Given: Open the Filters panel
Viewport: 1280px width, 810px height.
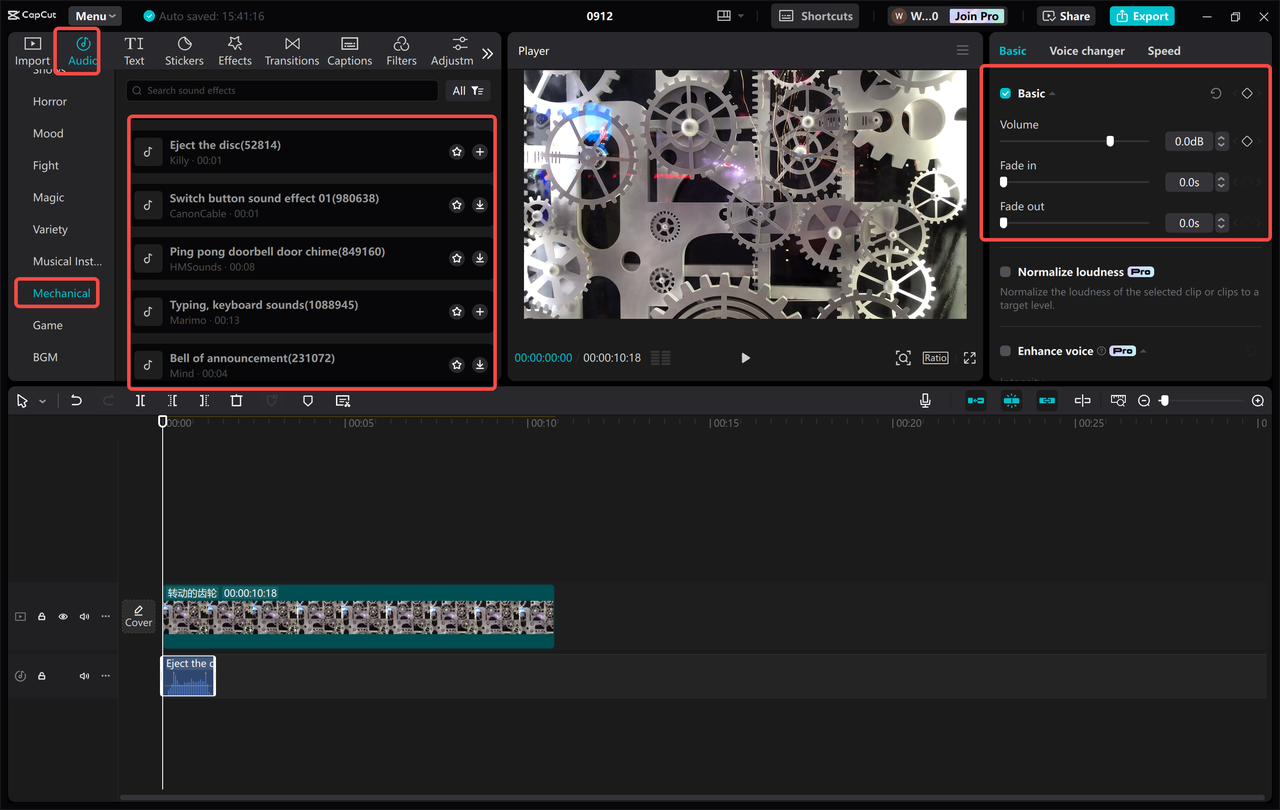Looking at the screenshot, I should (x=401, y=50).
